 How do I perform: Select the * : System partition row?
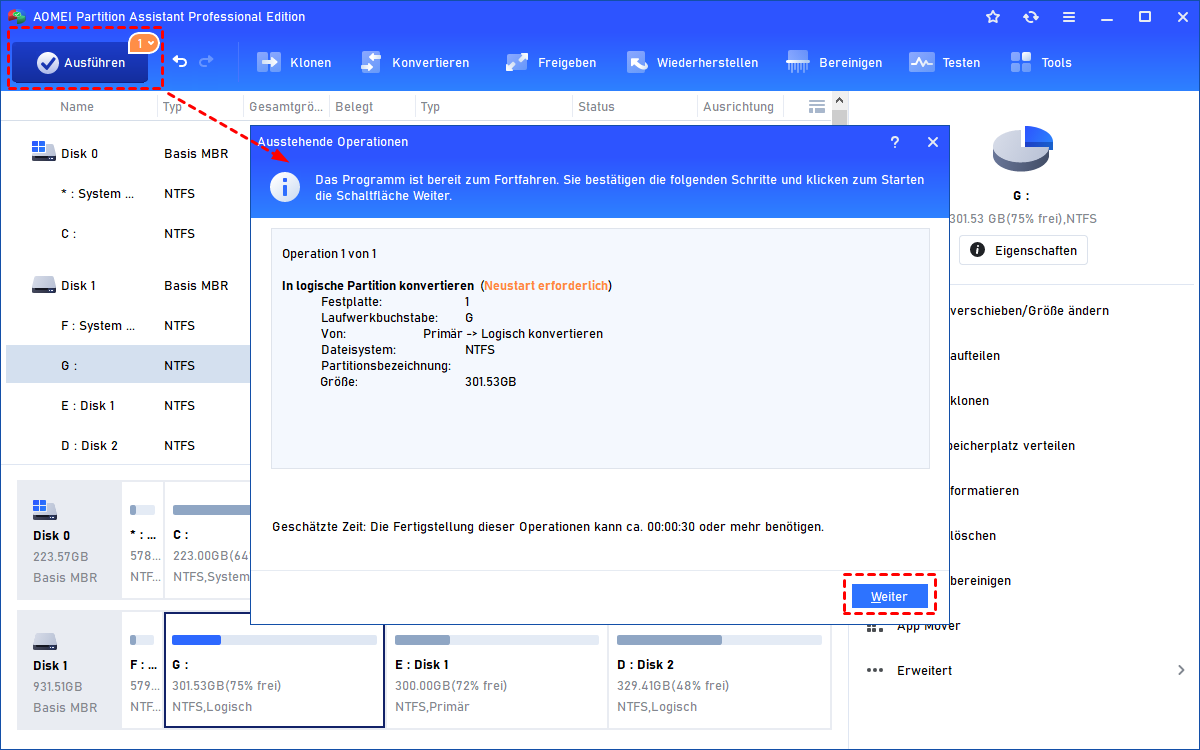(128, 194)
